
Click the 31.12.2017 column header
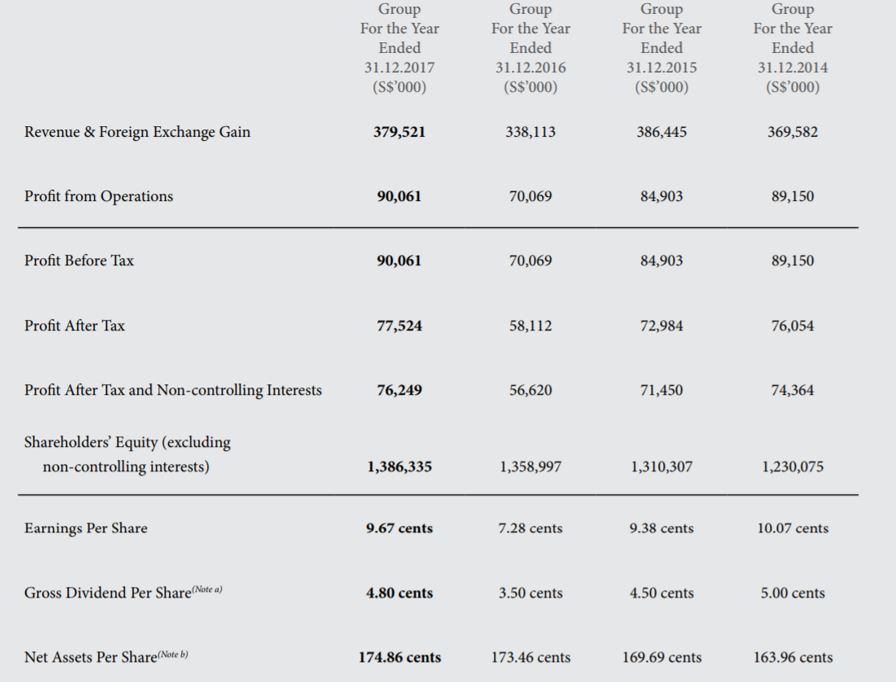(x=399, y=67)
